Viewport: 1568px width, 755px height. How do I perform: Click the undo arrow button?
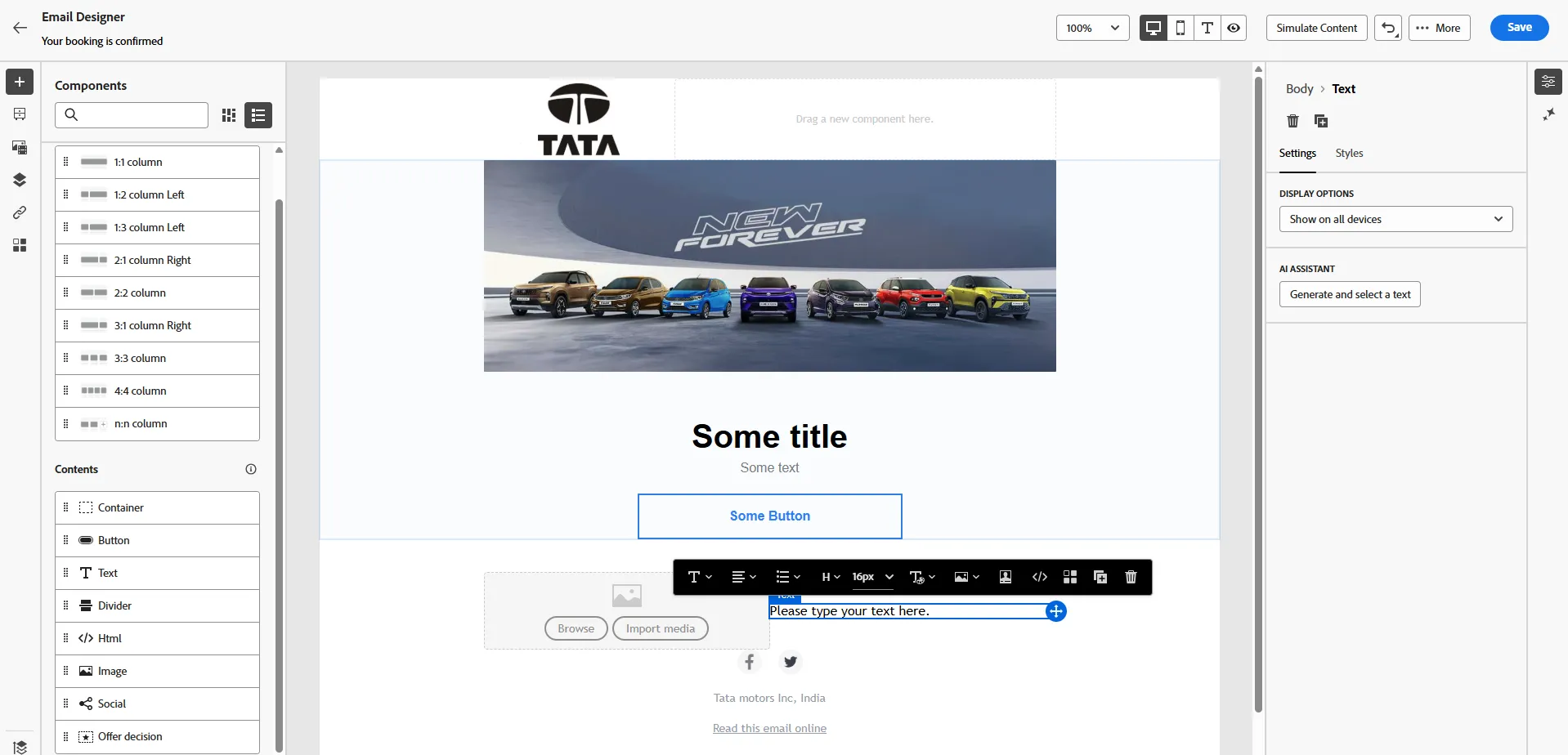click(x=1388, y=28)
